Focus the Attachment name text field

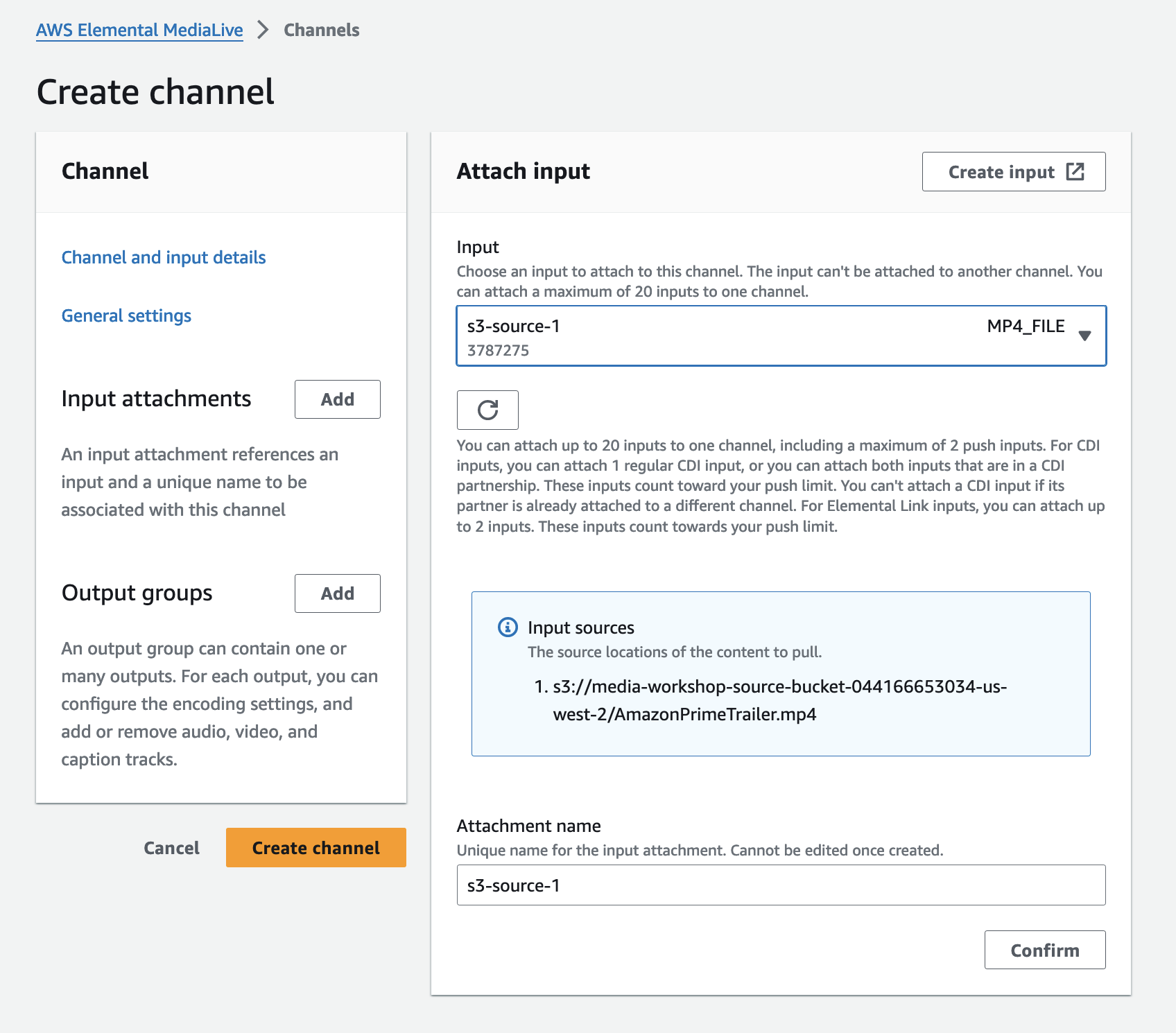781,885
